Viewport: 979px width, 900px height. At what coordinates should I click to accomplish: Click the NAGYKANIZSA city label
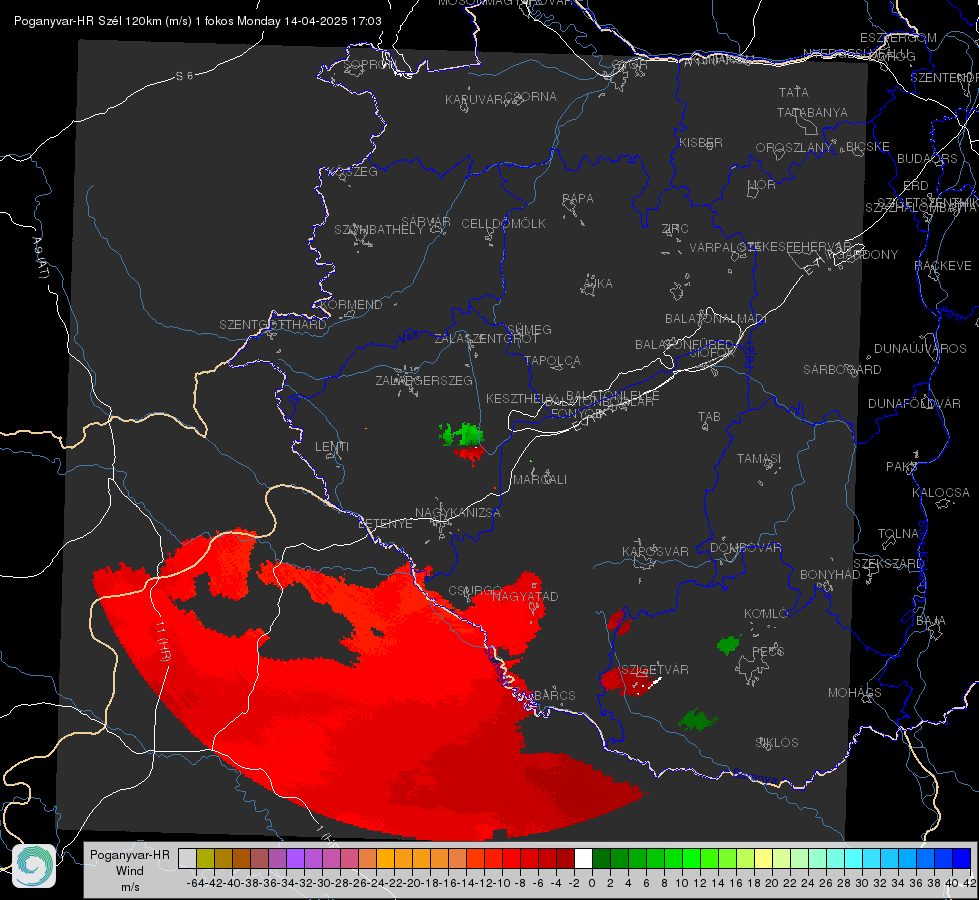point(458,513)
